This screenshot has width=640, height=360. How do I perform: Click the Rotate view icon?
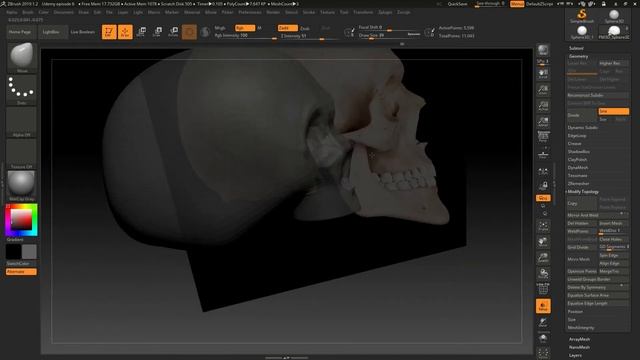543,274
